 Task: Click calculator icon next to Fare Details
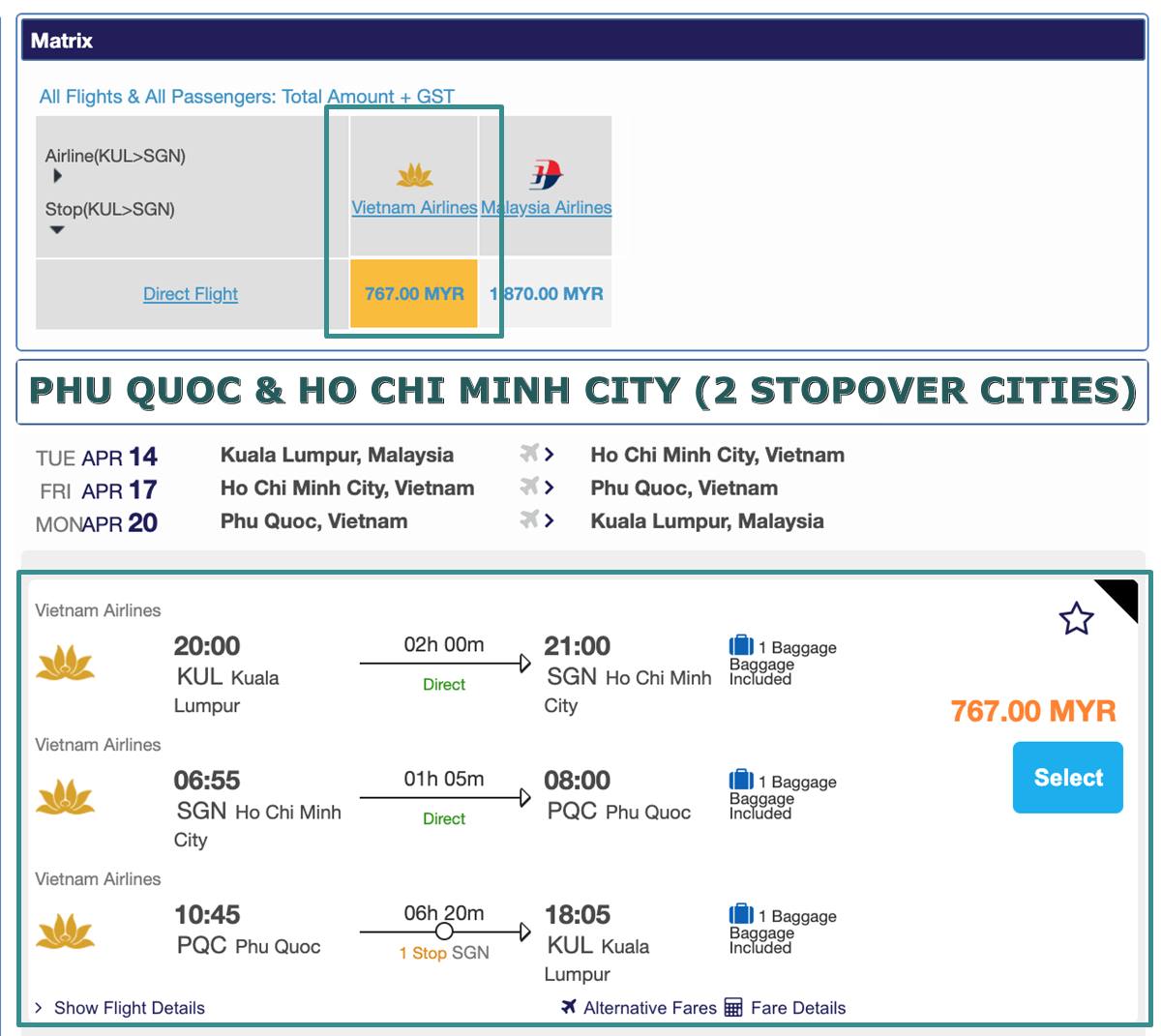coord(733,1008)
